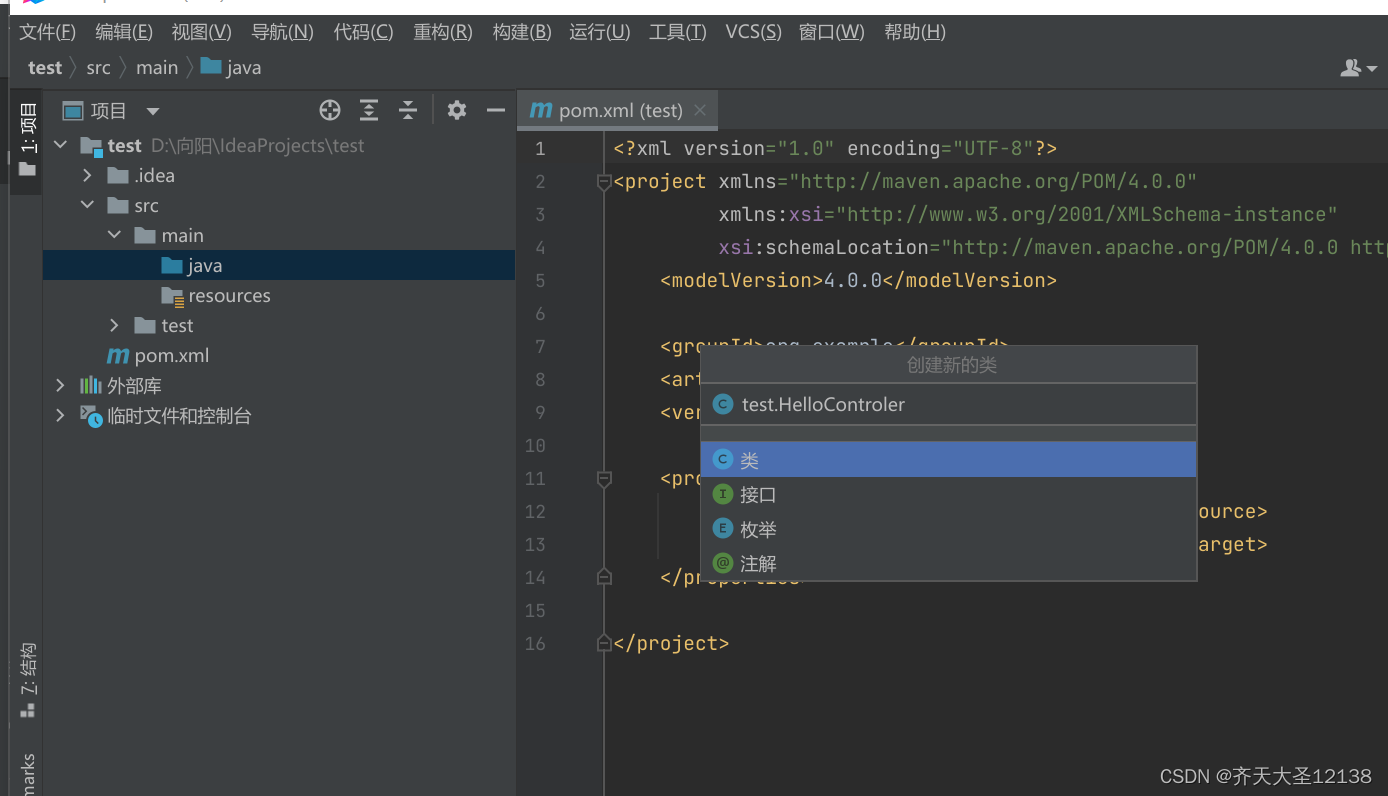Click the Maven m icon beside pom.xml in tree
The height and width of the screenshot is (796, 1388).
pos(118,355)
